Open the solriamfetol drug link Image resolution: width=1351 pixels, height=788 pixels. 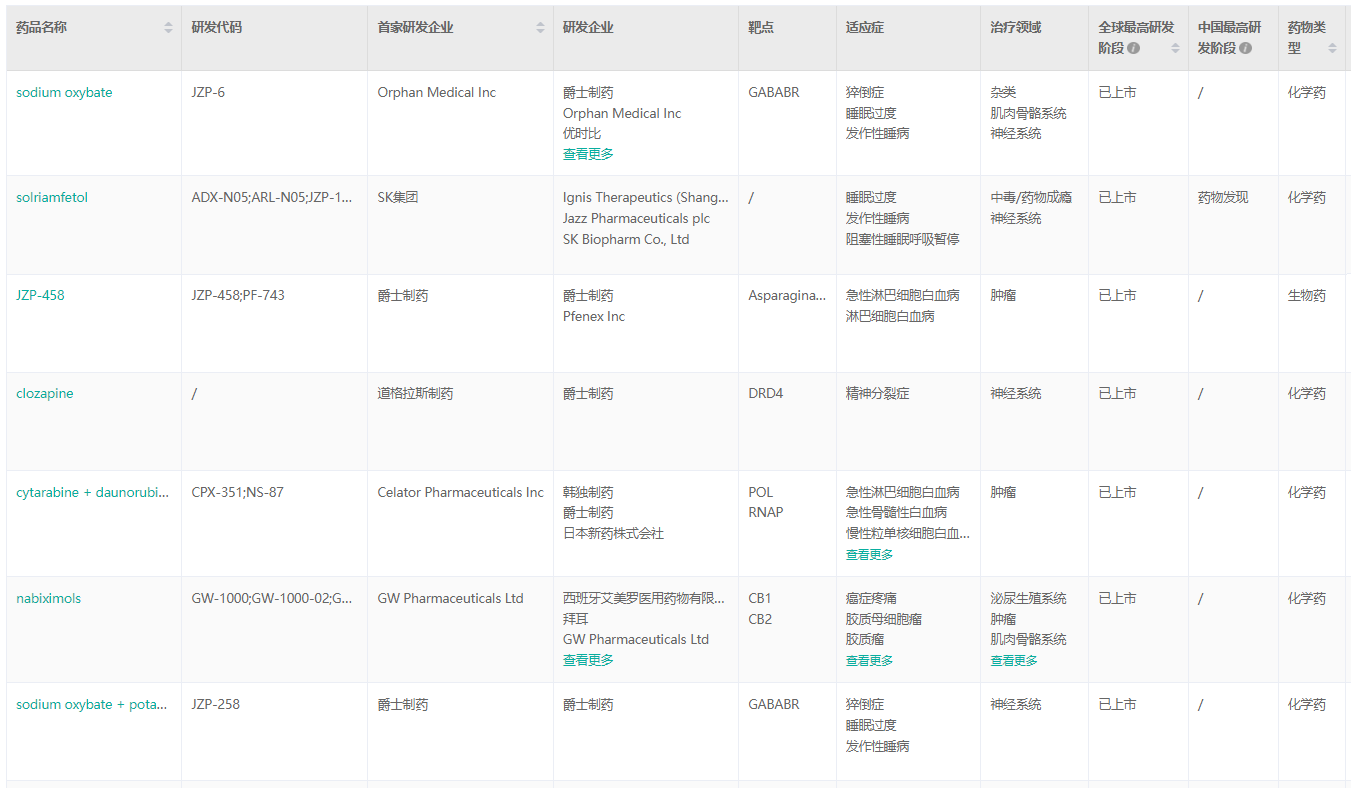pos(52,197)
